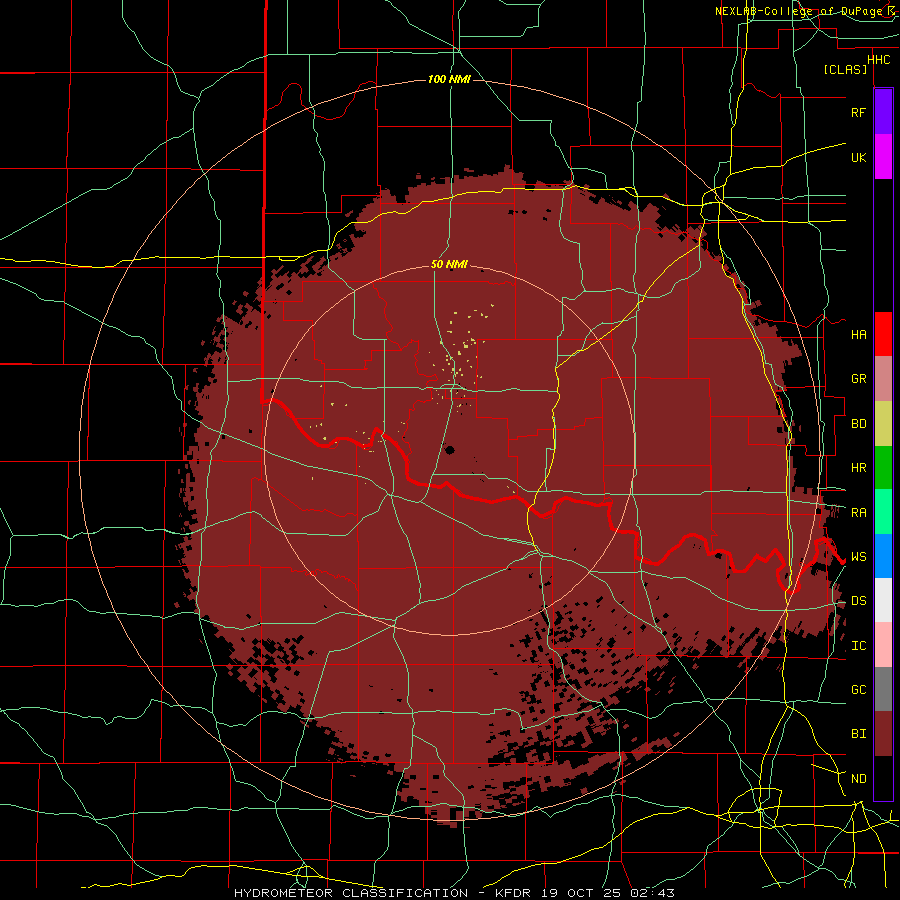The image size is (900, 900).
Task: Pick the olive-yellow BD legend swatch
Action: click(x=883, y=423)
